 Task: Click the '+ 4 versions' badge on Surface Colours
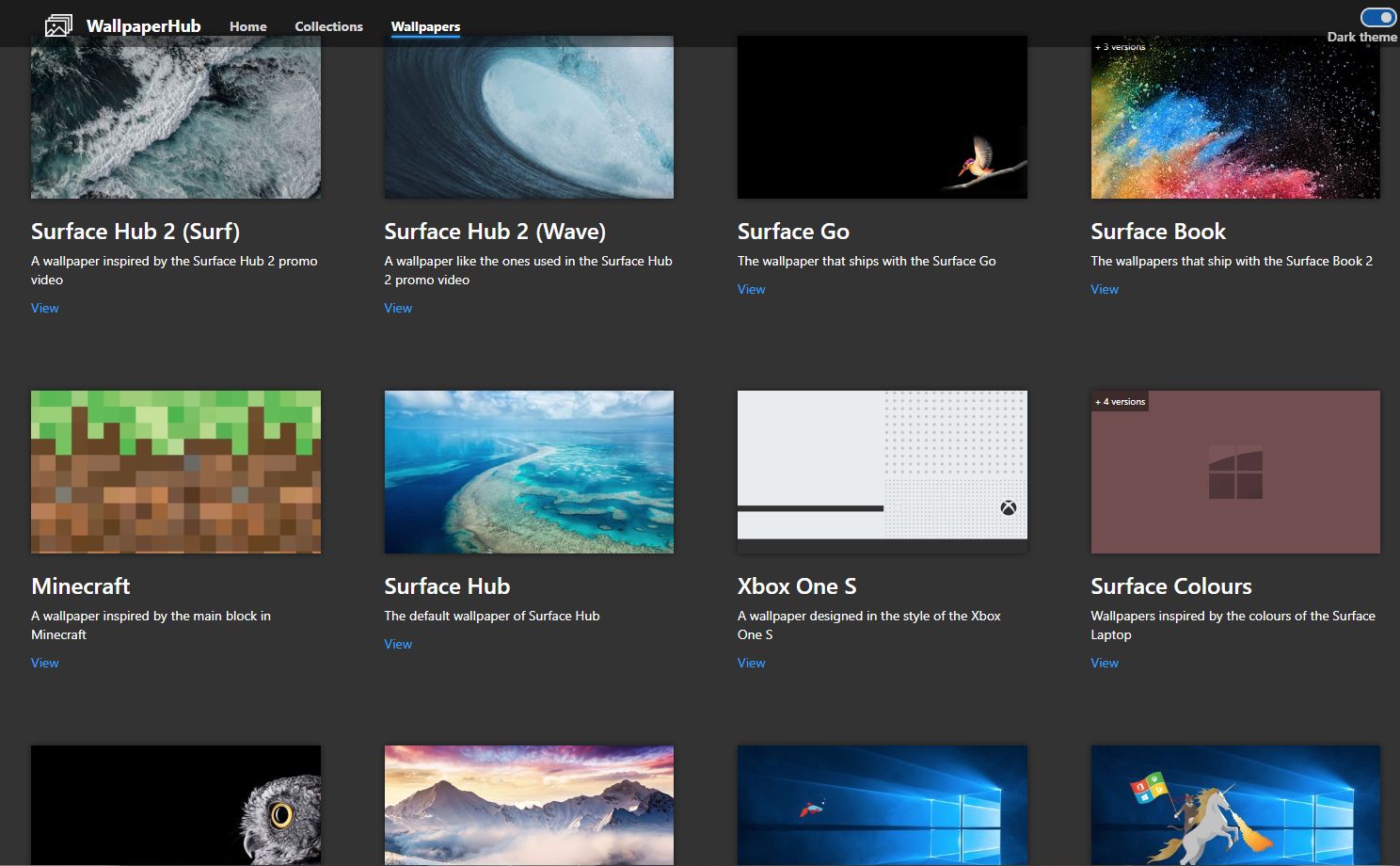(1120, 402)
